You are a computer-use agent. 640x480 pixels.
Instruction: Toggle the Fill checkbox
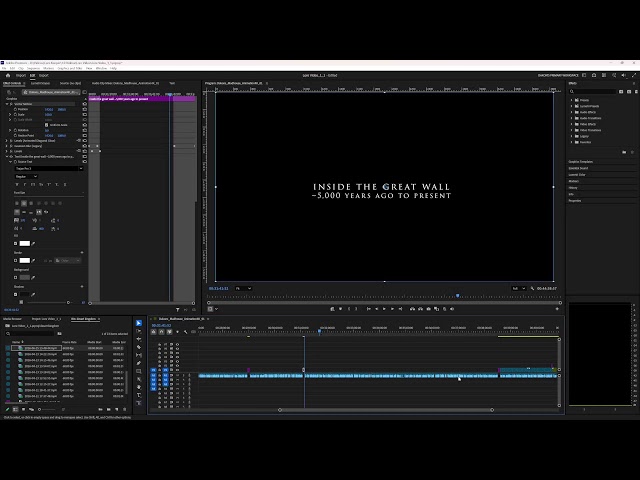point(16,244)
